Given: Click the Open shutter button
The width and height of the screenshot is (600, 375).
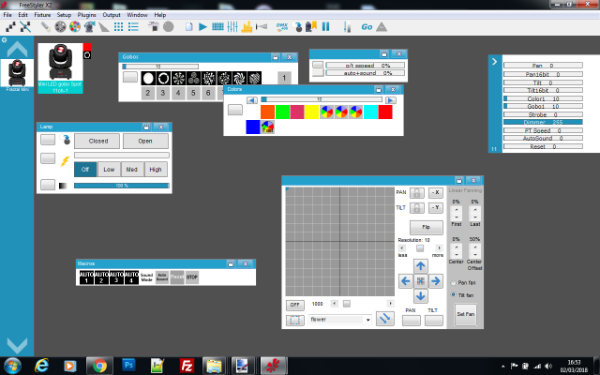Looking at the screenshot, I should tap(145, 141).
